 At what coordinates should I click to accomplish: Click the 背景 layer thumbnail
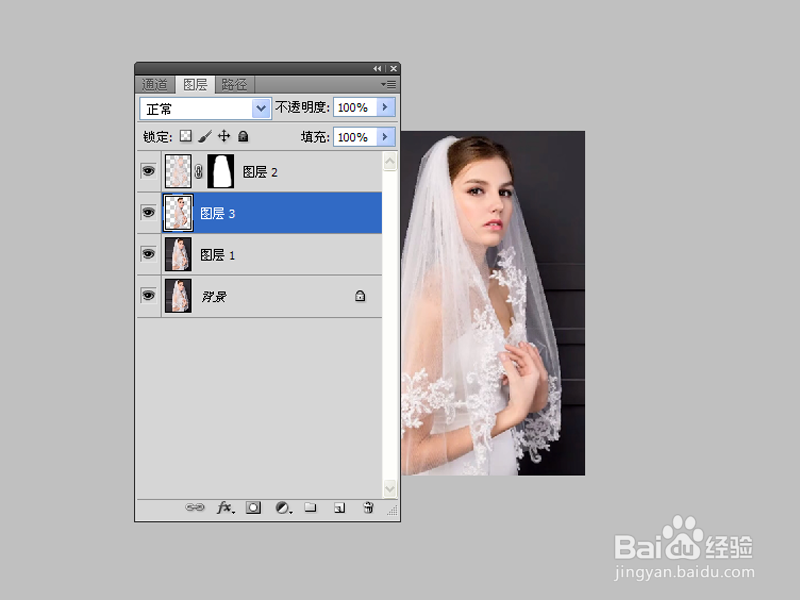click(178, 296)
